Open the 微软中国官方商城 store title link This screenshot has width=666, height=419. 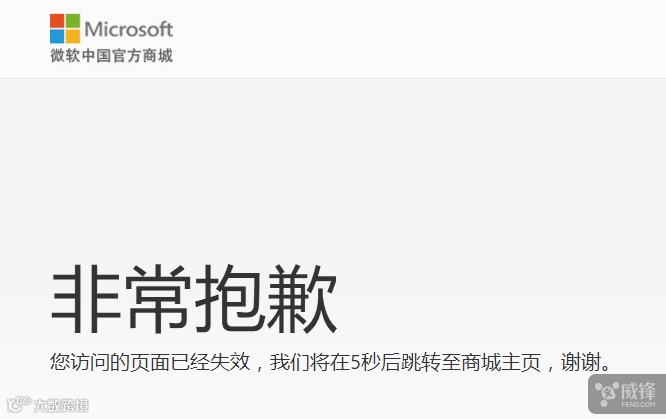(x=111, y=56)
